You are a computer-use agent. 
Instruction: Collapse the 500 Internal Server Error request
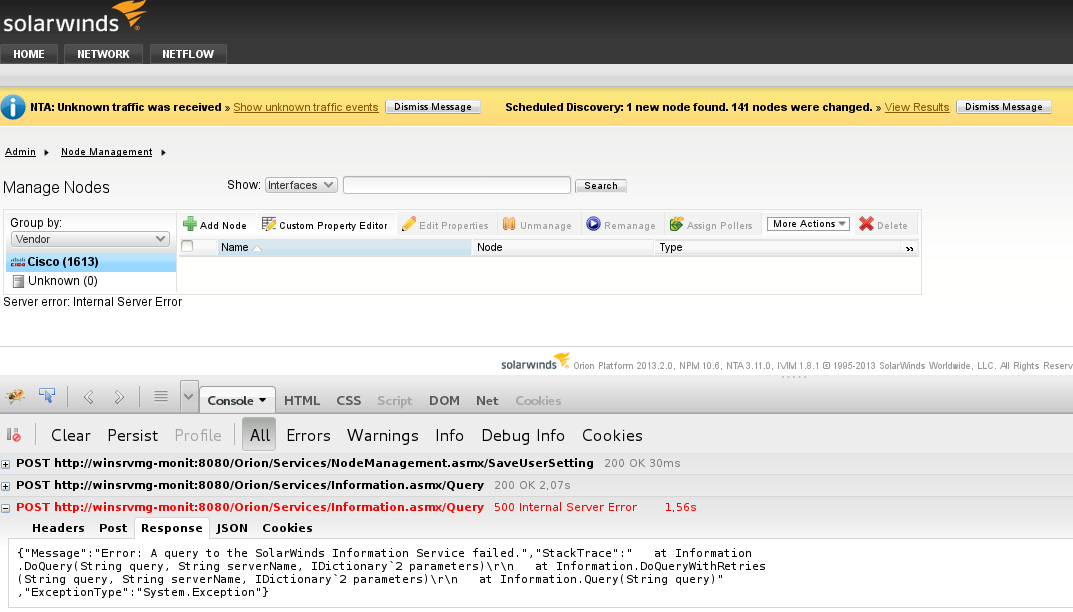tap(5, 508)
